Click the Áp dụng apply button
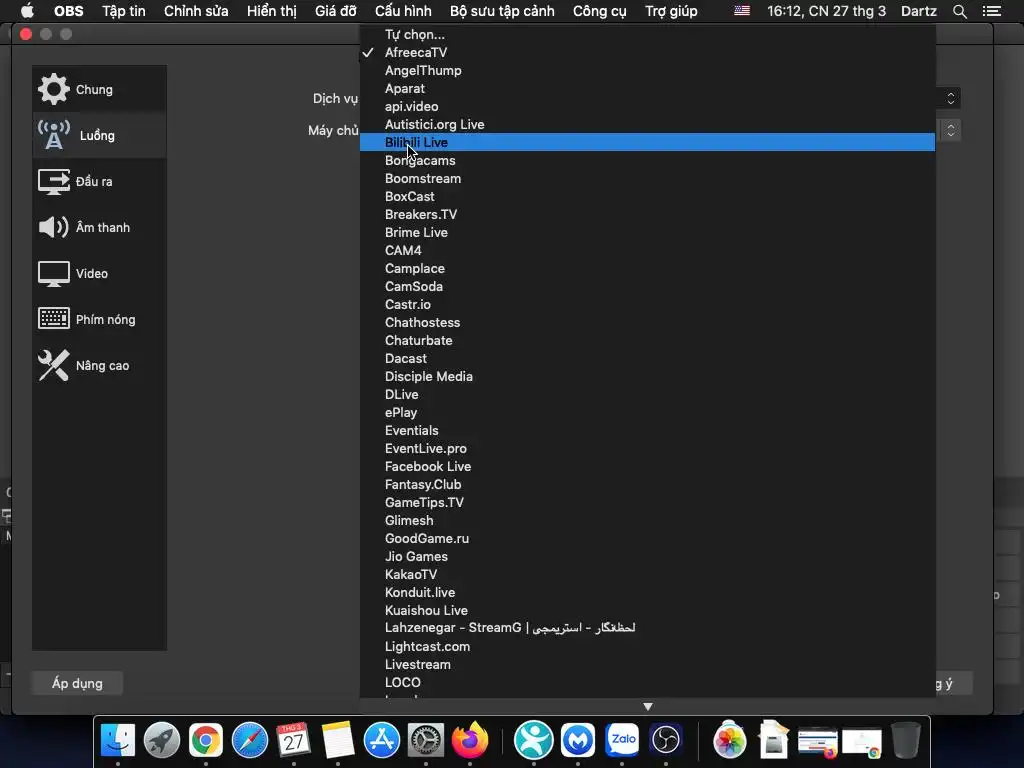Viewport: 1024px width, 768px height. pyautogui.click(x=77, y=683)
